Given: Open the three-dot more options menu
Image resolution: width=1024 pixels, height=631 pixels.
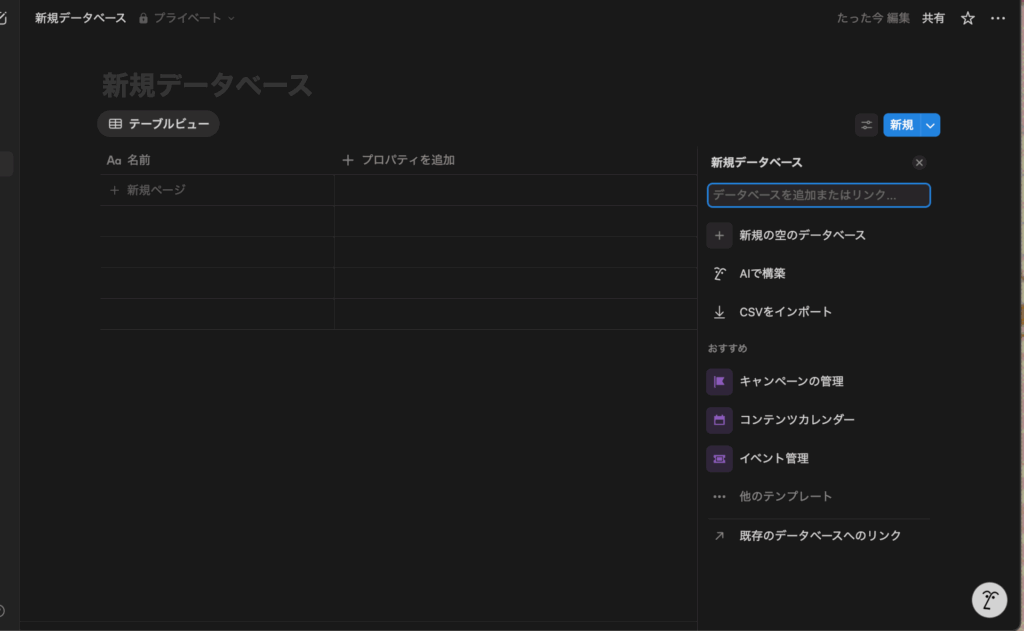Looking at the screenshot, I should click(997, 18).
